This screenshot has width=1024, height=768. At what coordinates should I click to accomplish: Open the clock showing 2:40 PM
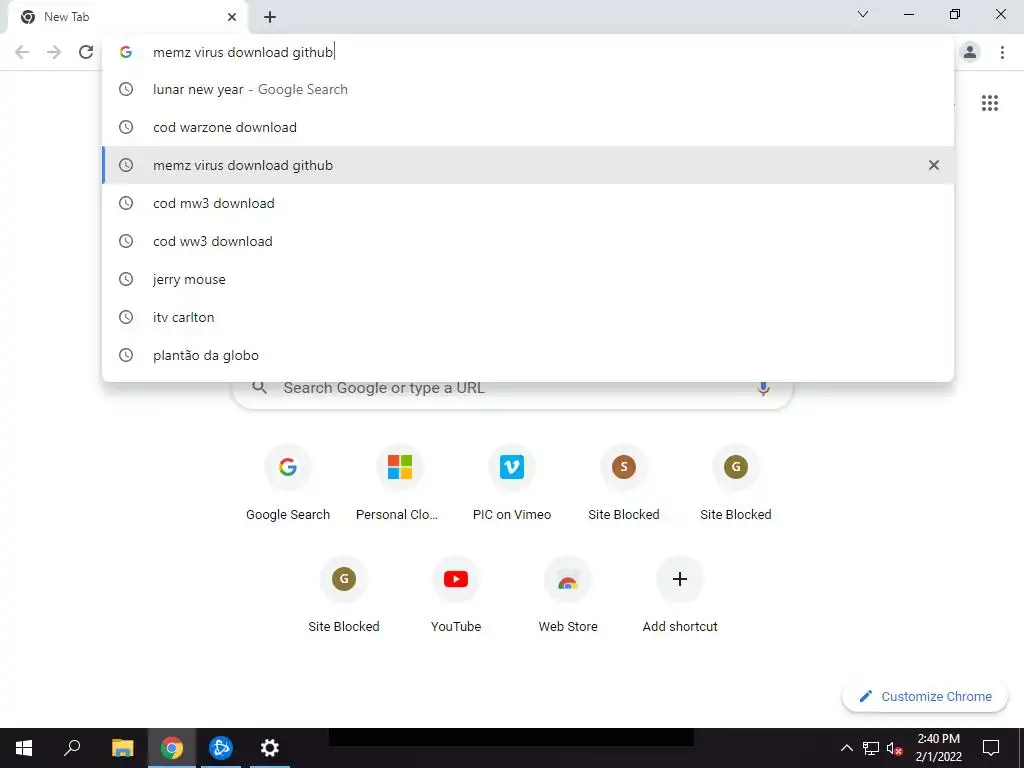[938, 748]
